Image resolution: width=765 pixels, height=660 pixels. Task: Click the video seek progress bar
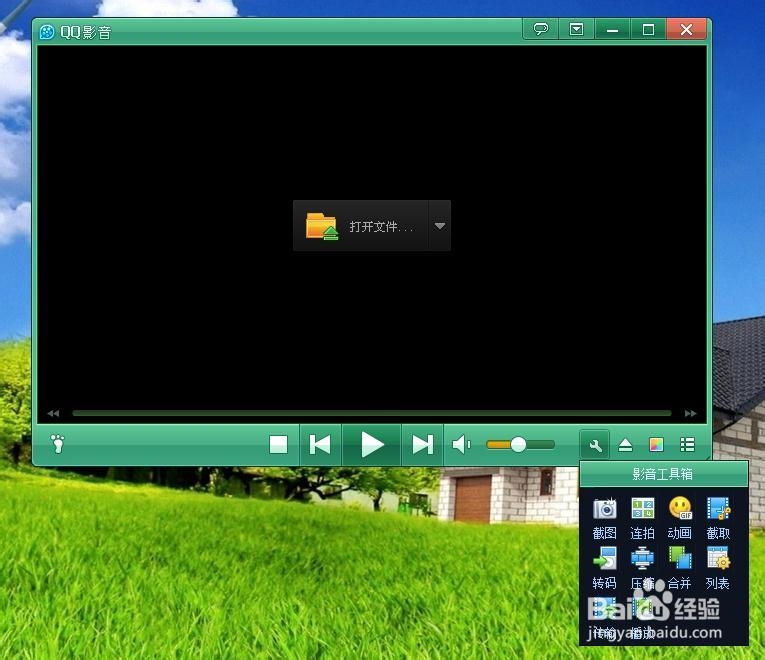tap(372, 413)
